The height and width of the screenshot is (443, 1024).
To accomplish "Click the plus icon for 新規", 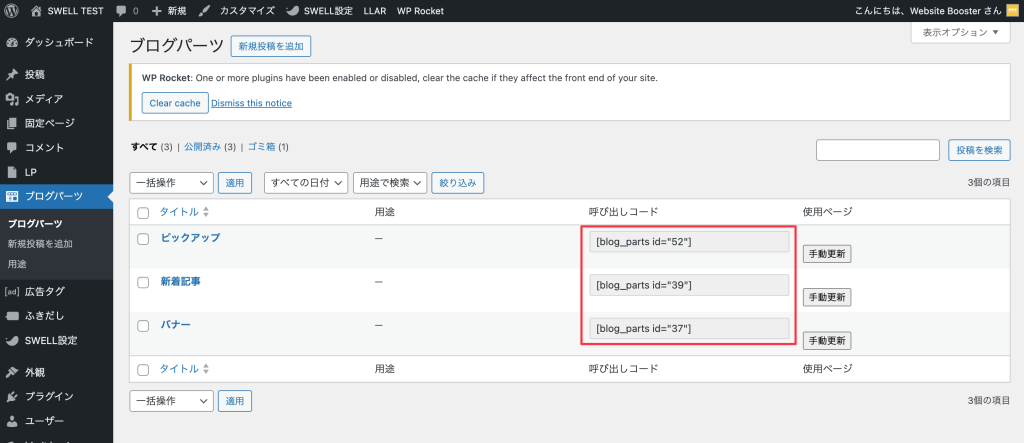I will (x=156, y=11).
